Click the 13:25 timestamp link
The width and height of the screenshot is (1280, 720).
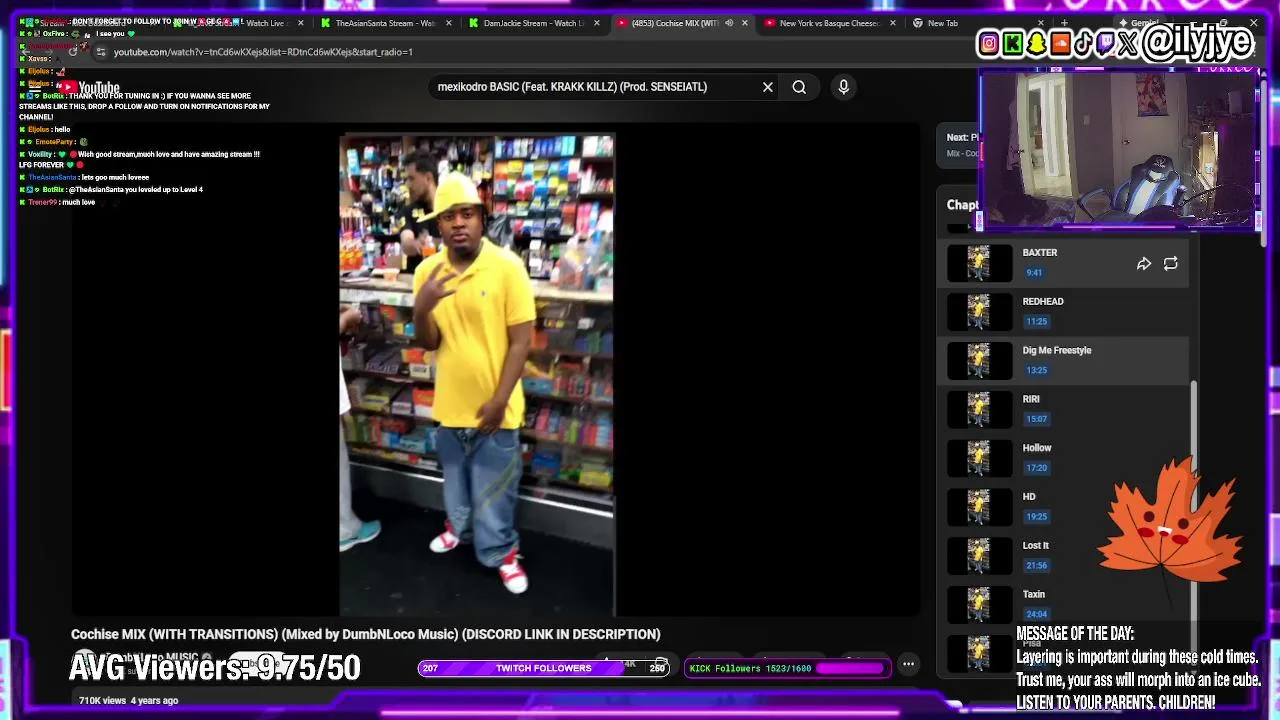[1036, 370]
